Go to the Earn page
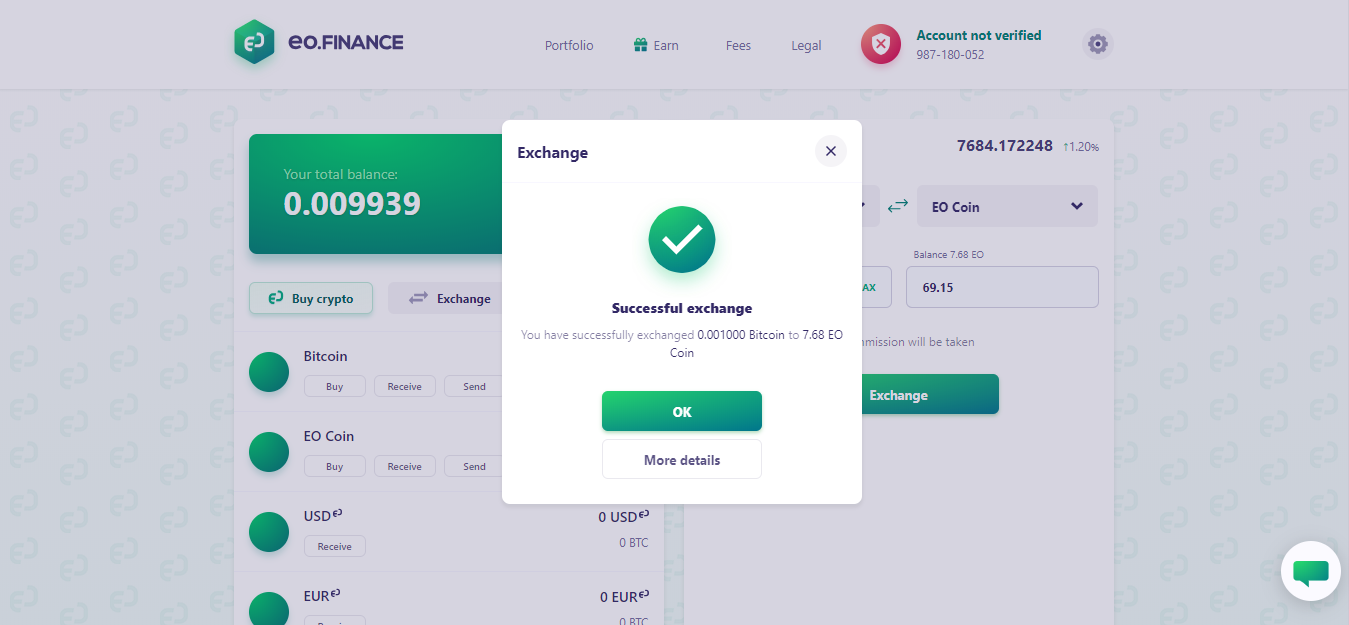 pyautogui.click(x=656, y=45)
